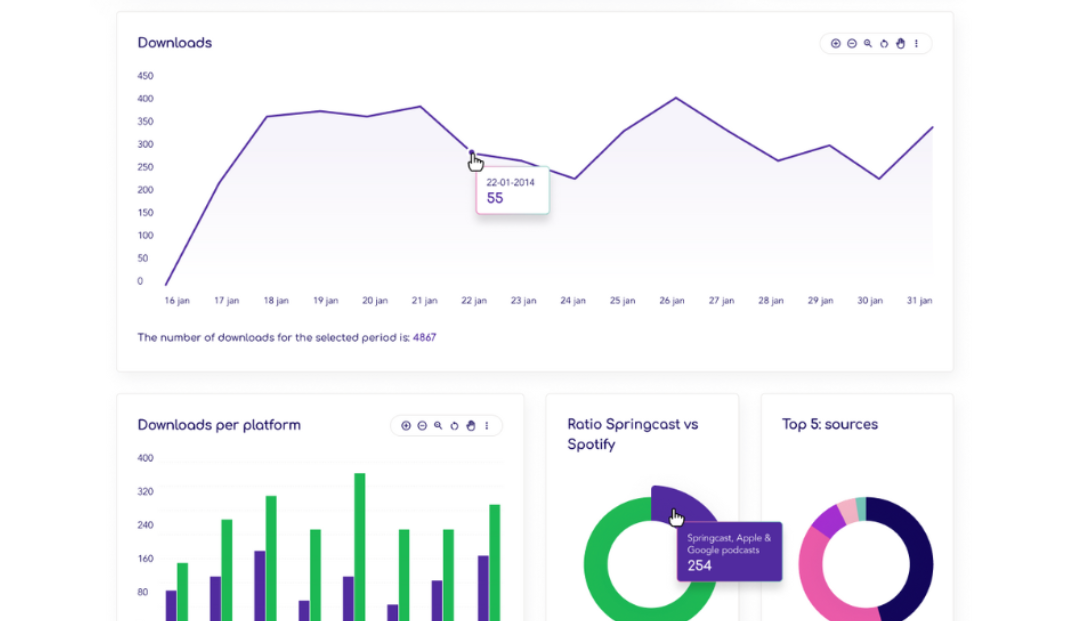Click the '31 jan' axis label
The width and height of the screenshot is (1065, 621).
[x=920, y=300]
